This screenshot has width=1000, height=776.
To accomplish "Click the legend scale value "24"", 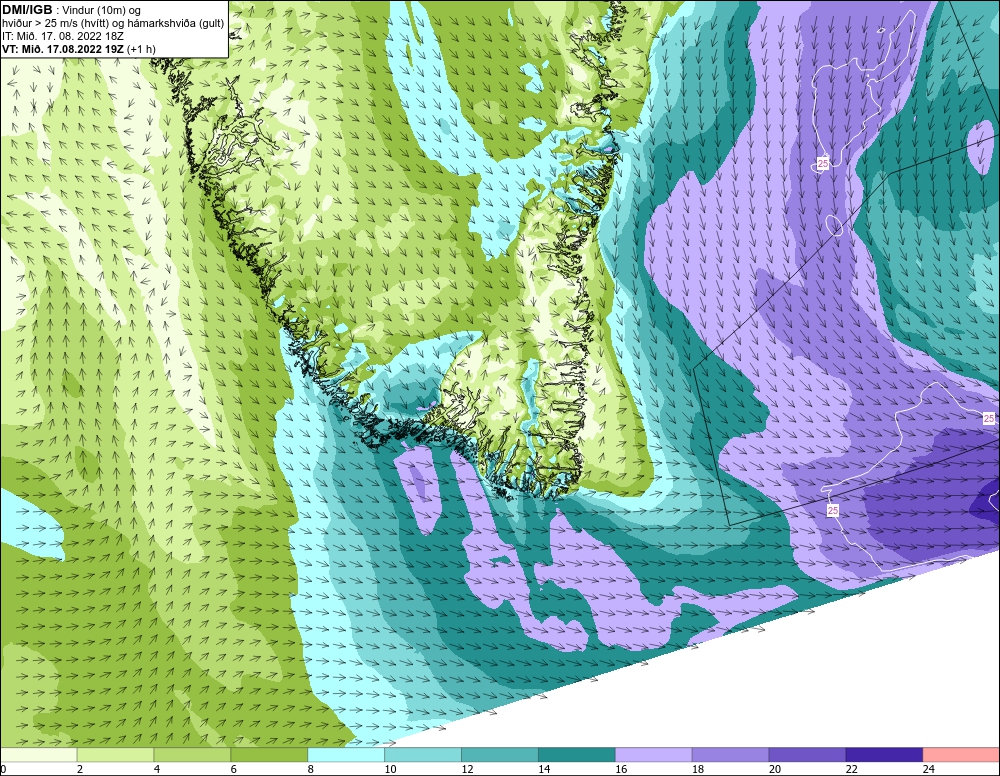I will point(929,769).
